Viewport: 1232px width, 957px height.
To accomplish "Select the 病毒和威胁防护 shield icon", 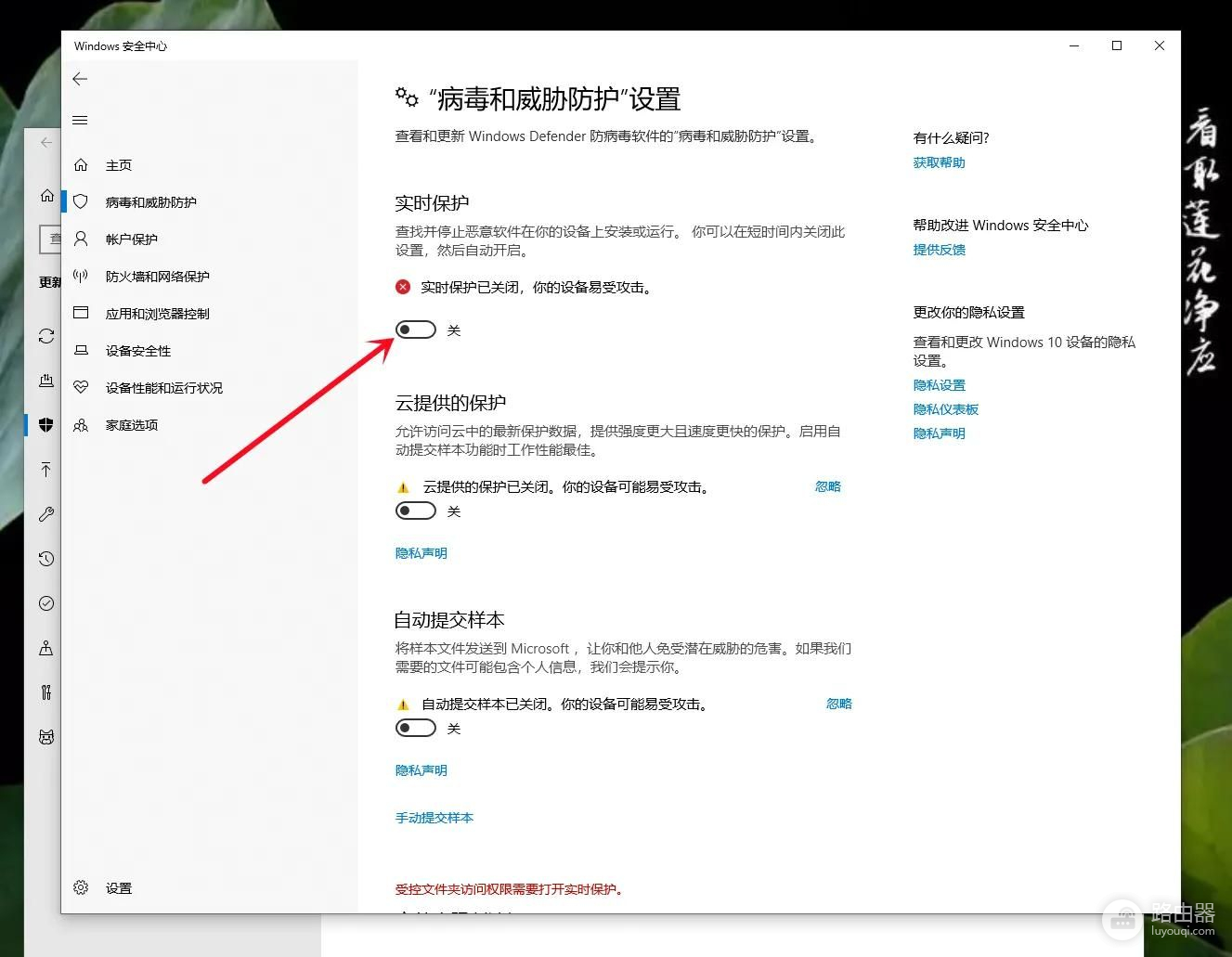I will click(81, 202).
